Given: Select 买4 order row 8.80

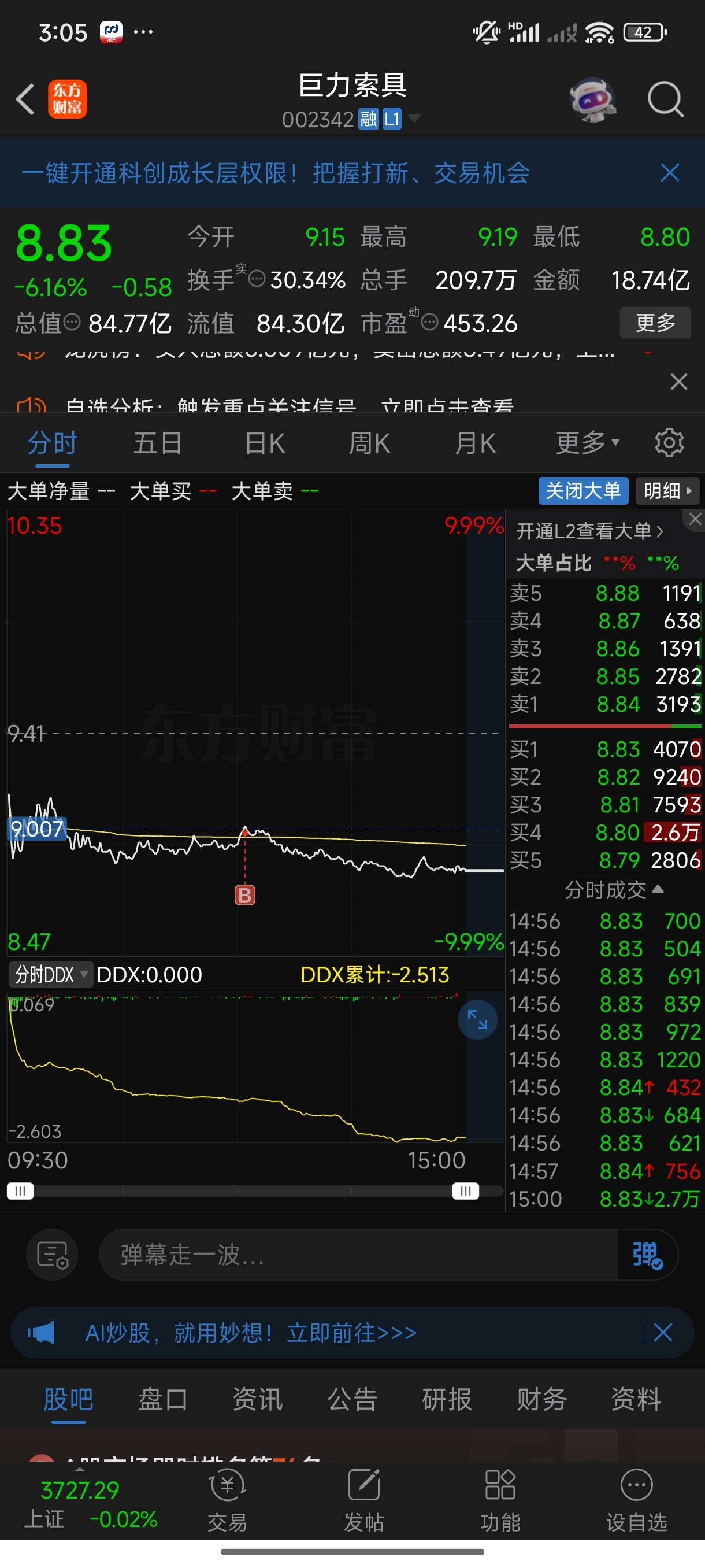Looking at the screenshot, I should coord(605,832).
